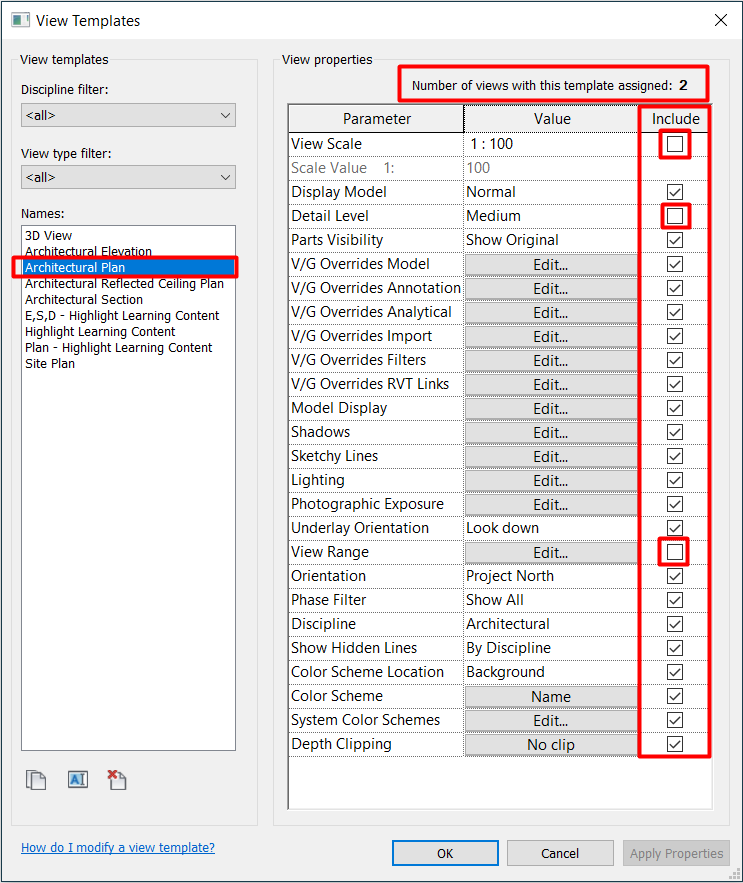Enable the View Scale include checkbox
The image size is (743, 883).
tap(675, 144)
